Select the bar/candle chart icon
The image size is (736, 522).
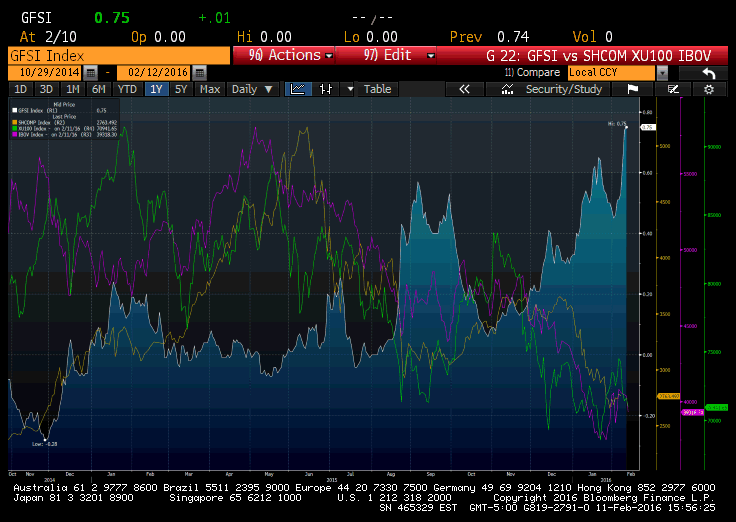(x=326, y=89)
